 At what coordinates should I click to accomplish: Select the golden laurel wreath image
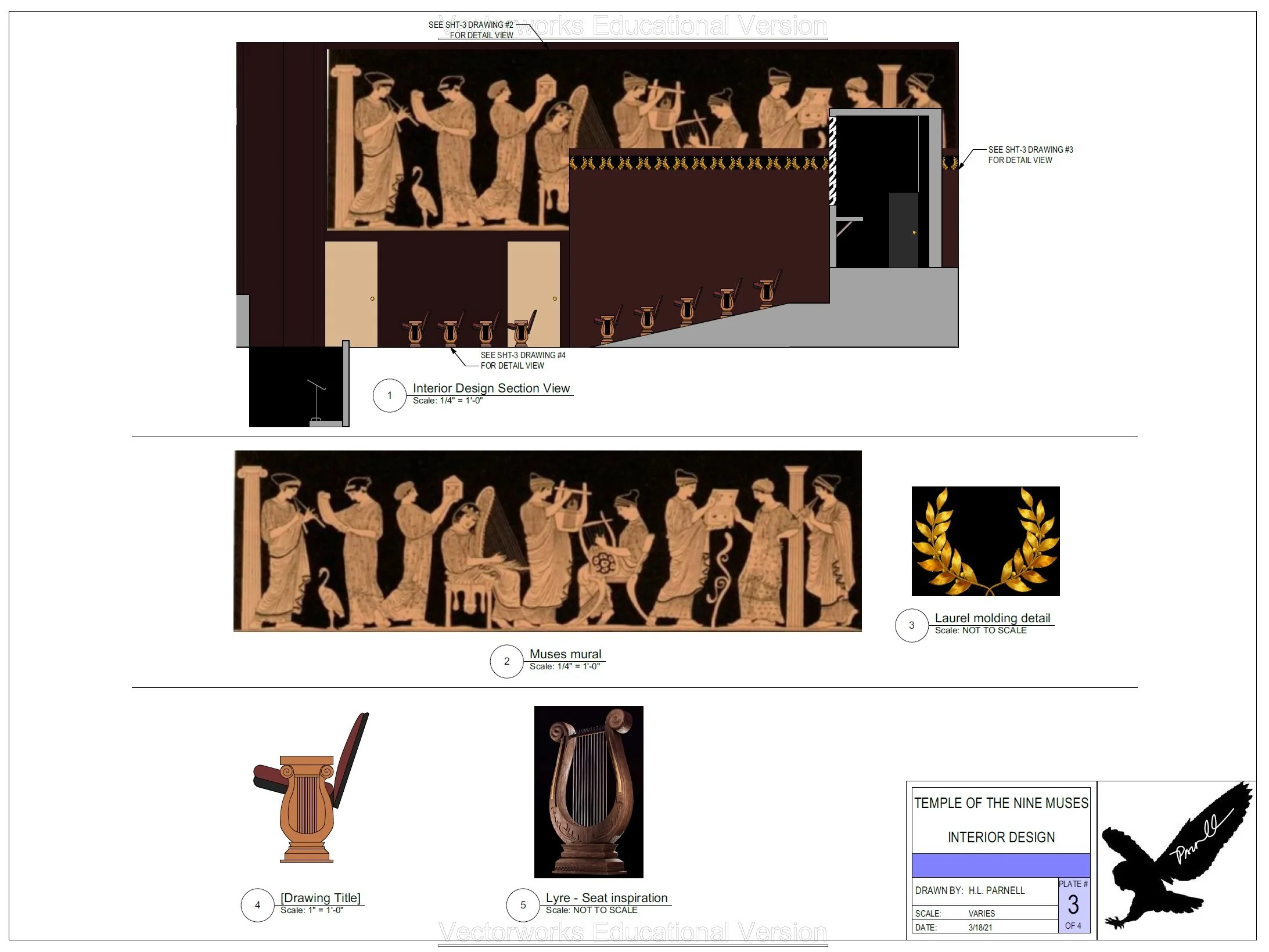pyautogui.click(x=986, y=541)
